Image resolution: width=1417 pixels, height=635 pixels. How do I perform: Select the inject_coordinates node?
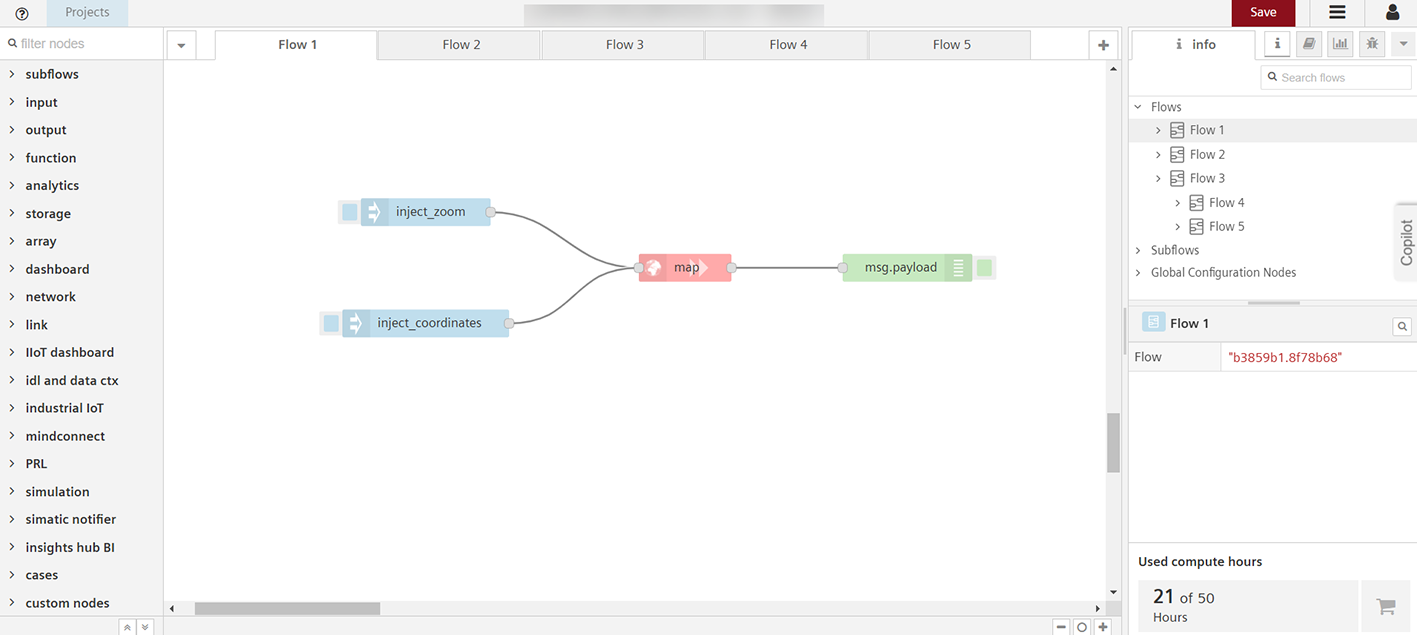pos(425,323)
